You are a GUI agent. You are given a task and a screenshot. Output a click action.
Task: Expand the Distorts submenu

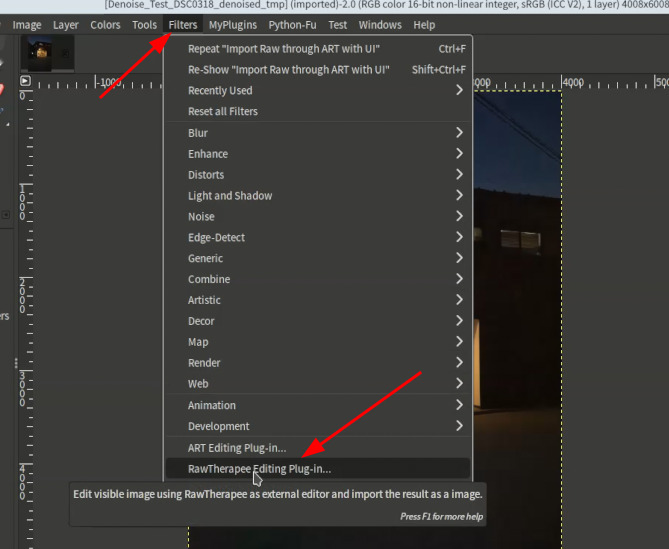tap(318, 175)
